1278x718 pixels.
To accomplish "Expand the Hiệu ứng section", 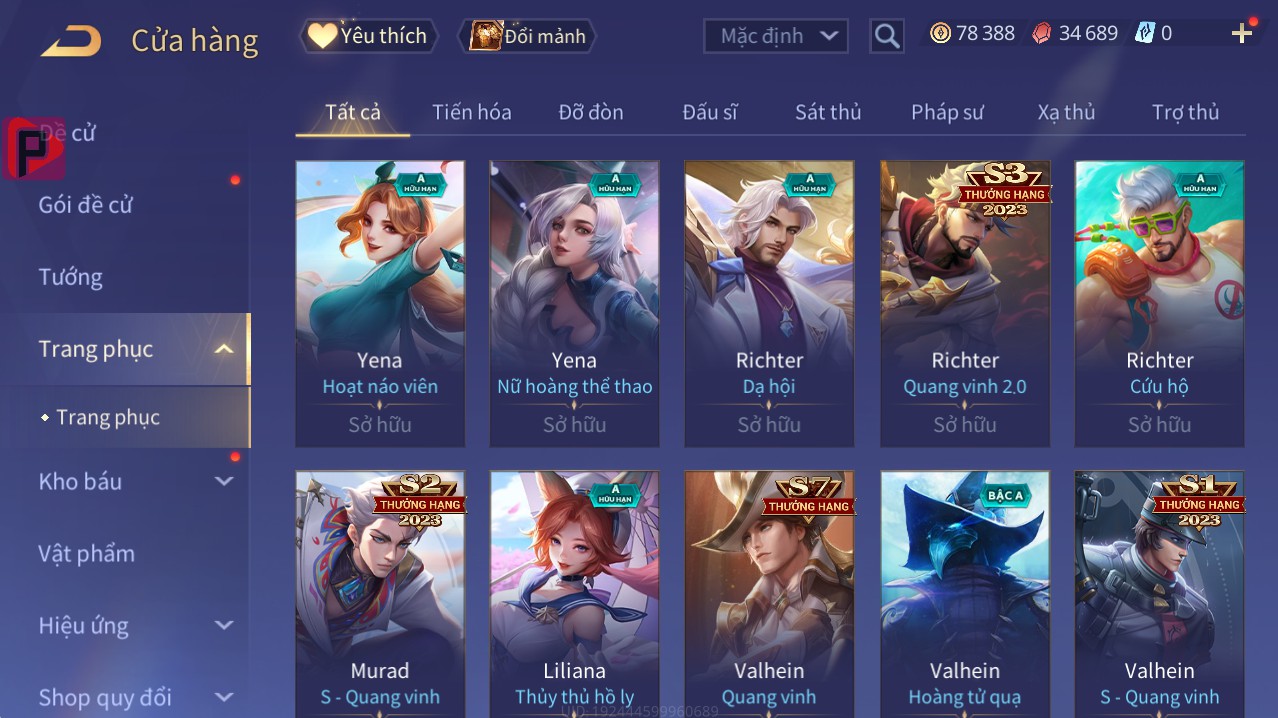I will click(224, 625).
